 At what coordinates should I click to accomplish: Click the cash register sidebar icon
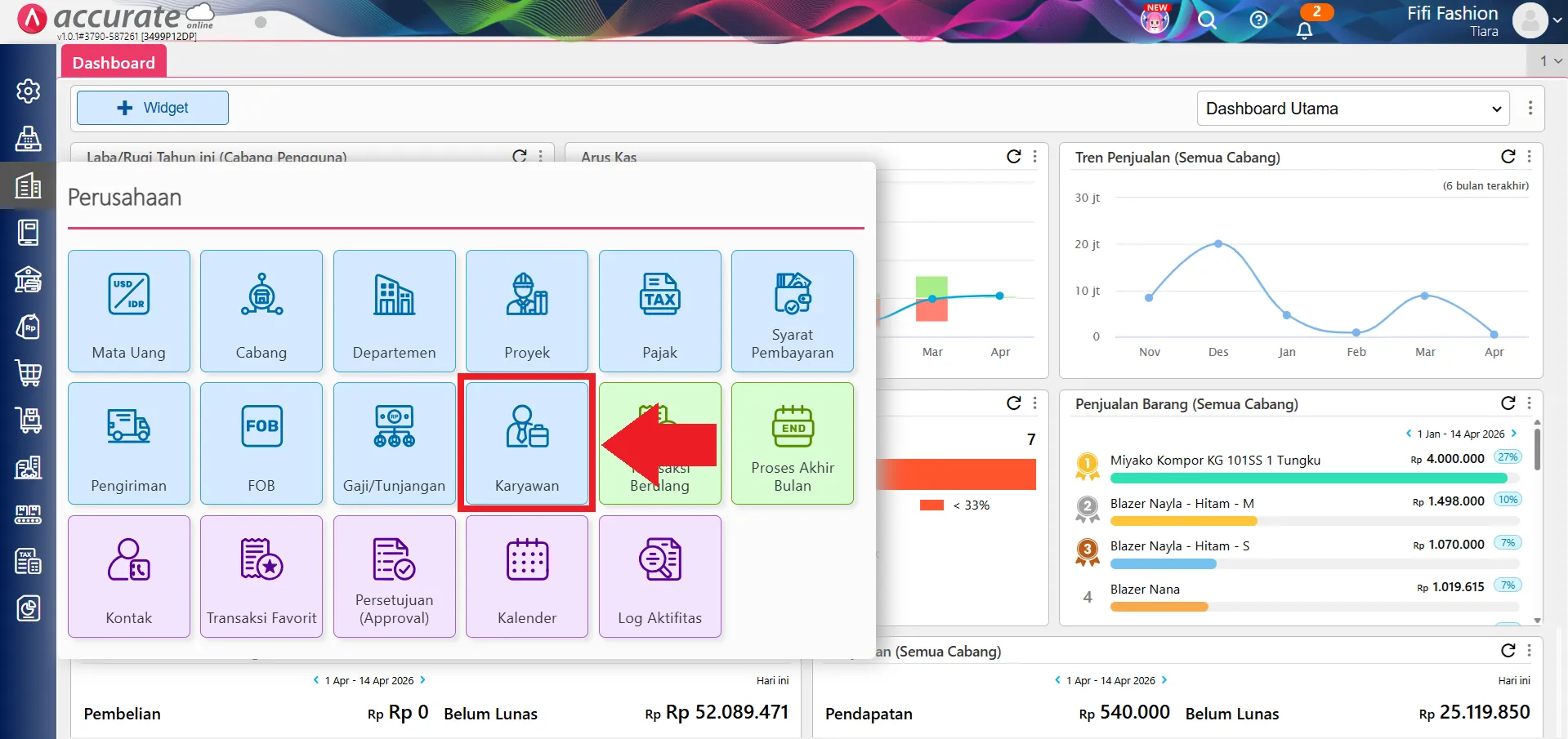(29, 138)
